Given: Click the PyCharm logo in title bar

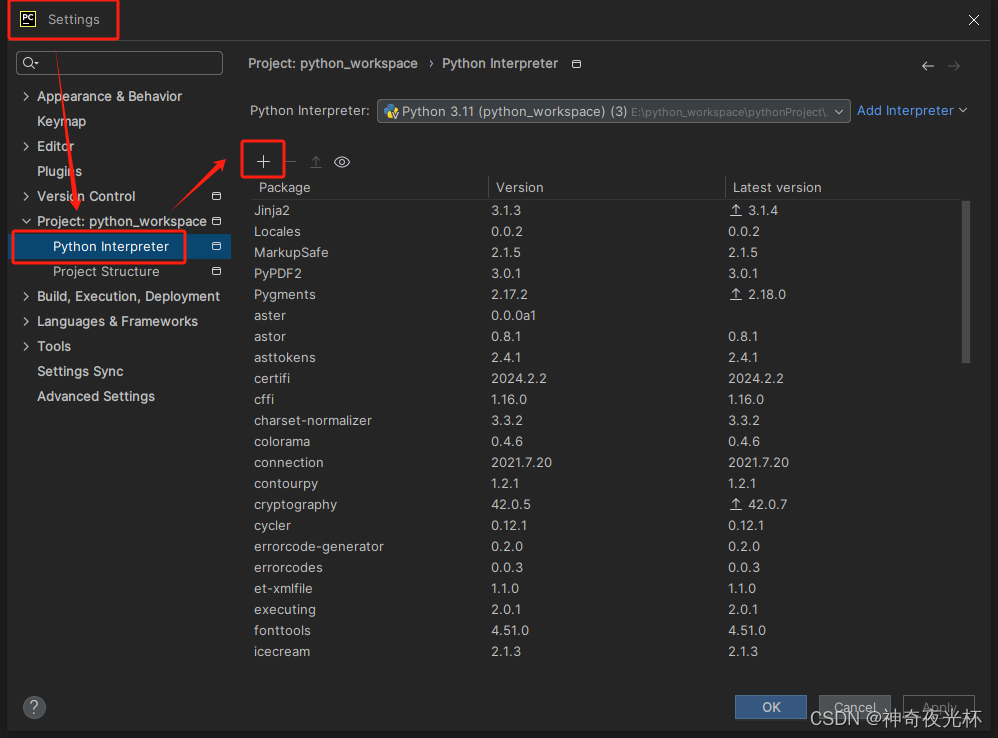Looking at the screenshot, I should [x=28, y=19].
